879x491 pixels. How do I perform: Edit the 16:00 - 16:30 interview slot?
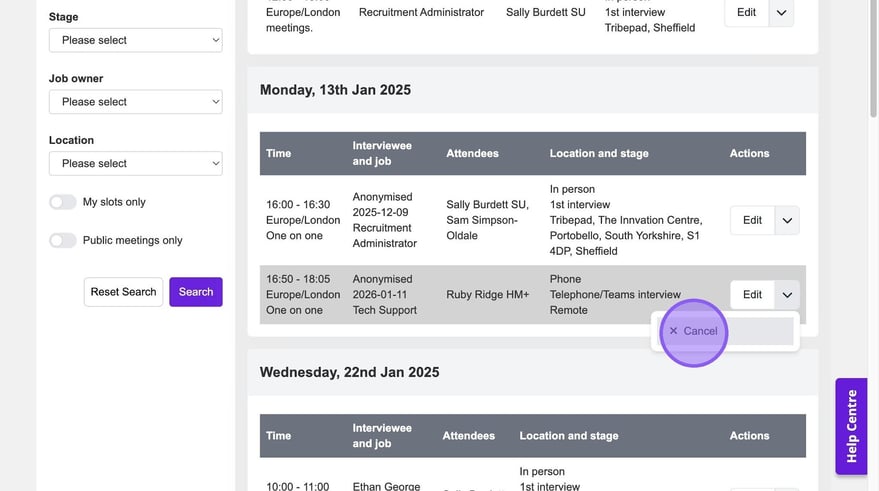pyautogui.click(x=752, y=220)
